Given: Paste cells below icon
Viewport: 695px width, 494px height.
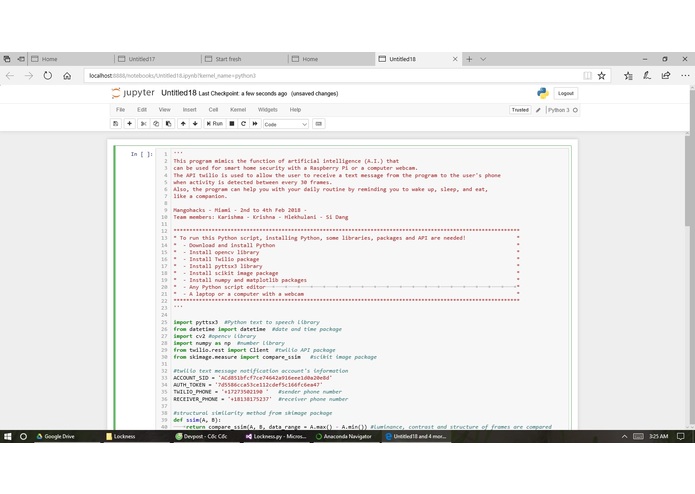Looking at the screenshot, I should coord(168,124).
